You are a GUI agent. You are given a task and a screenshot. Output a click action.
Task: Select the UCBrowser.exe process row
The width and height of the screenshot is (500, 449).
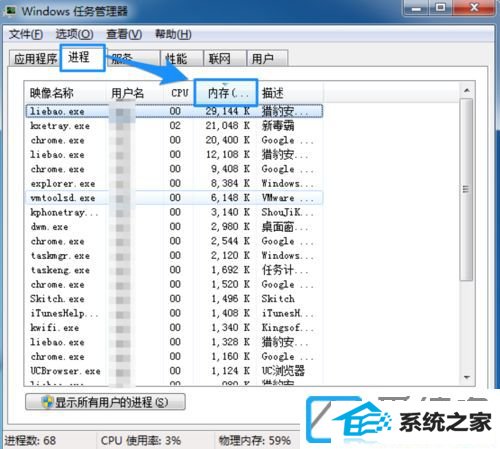tap(174, 371)
